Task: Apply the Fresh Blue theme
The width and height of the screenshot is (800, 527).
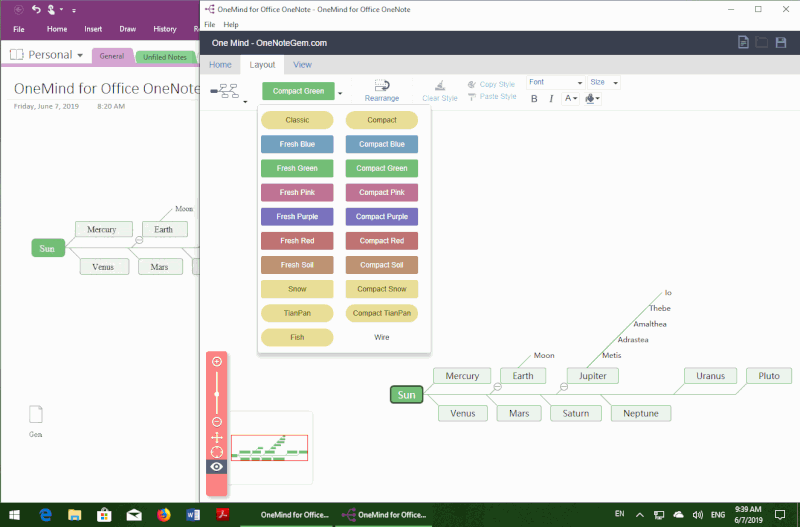Action: [297, 144]
